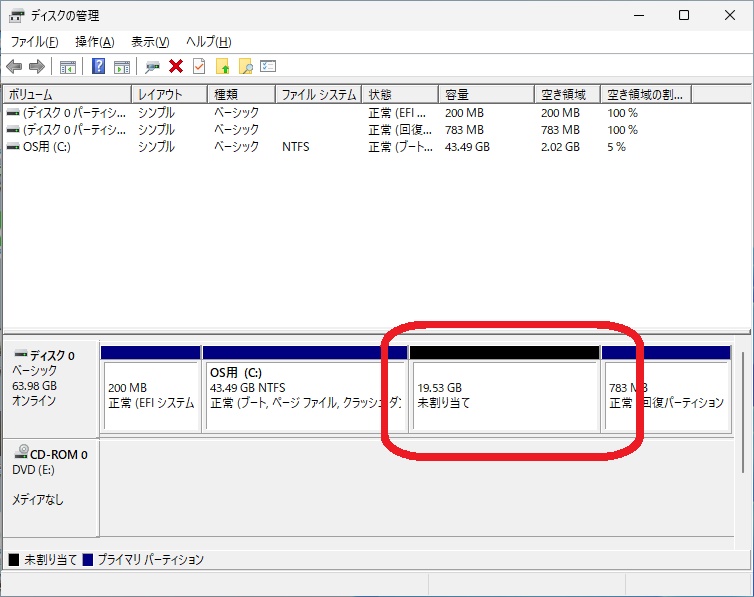This screenshot has height=597, width=754.
Task: Select the 19.53 GB 未割り当て partition block
Action: click(503, 395)
